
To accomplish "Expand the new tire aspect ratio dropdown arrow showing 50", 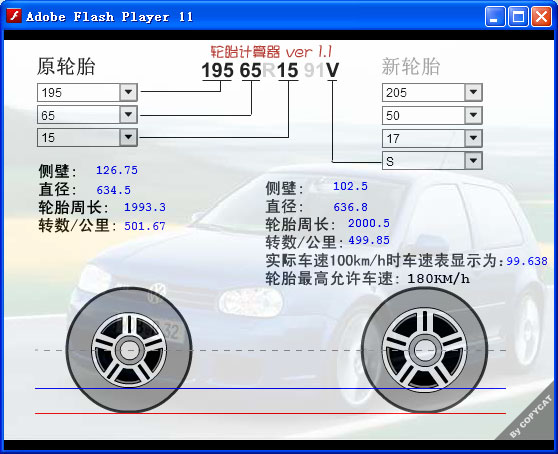I will pos(473,115).
